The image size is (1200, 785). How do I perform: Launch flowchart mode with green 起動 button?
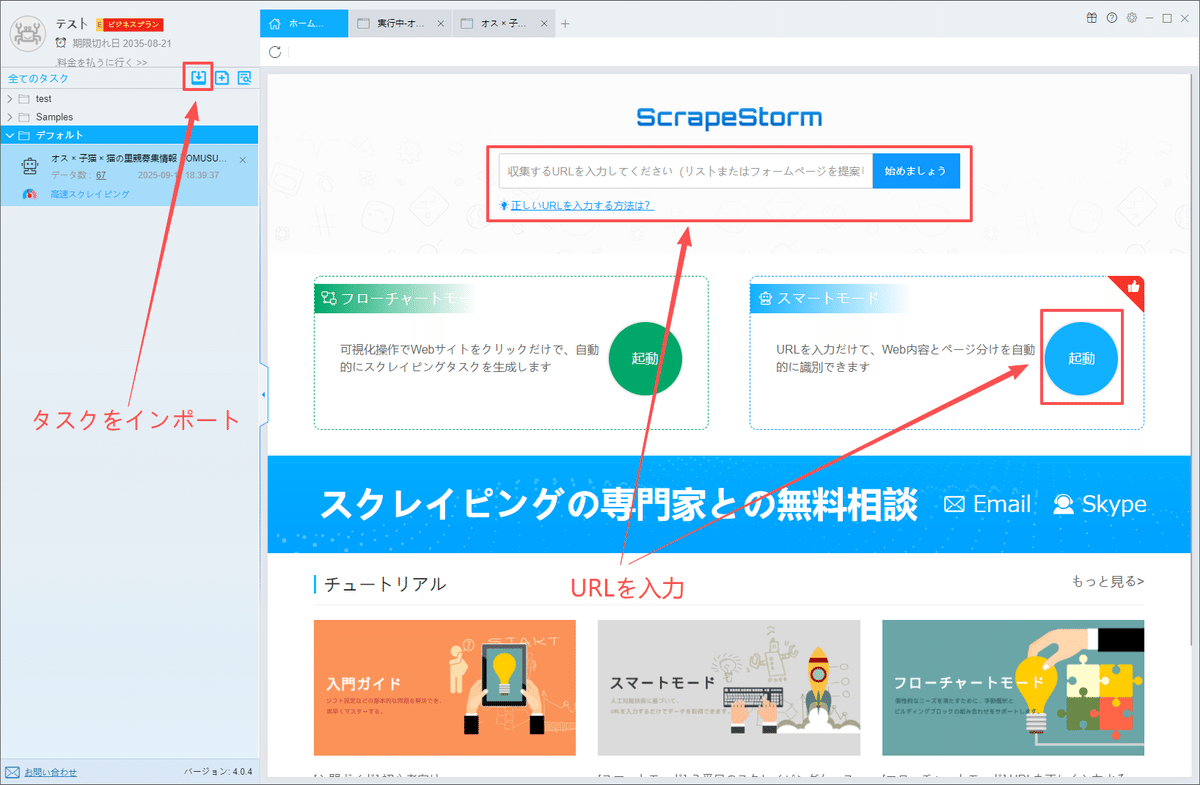point(645,358)
